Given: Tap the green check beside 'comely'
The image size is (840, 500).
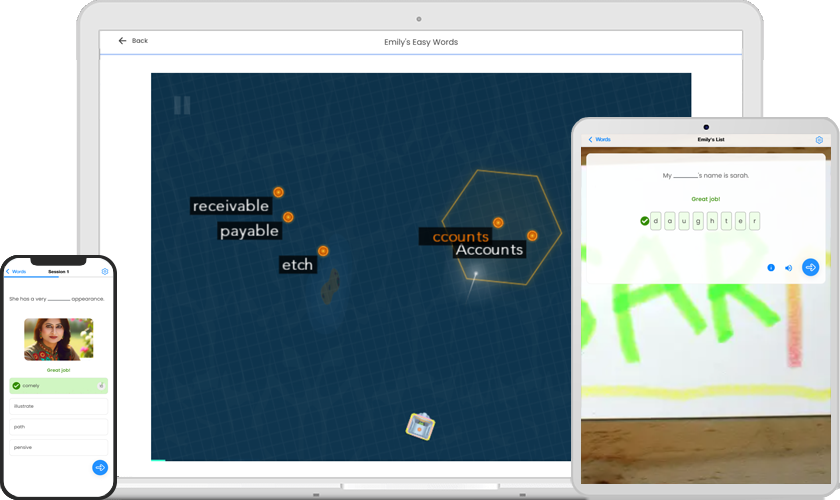Looking at the screenshot, I should pos(17,386).
